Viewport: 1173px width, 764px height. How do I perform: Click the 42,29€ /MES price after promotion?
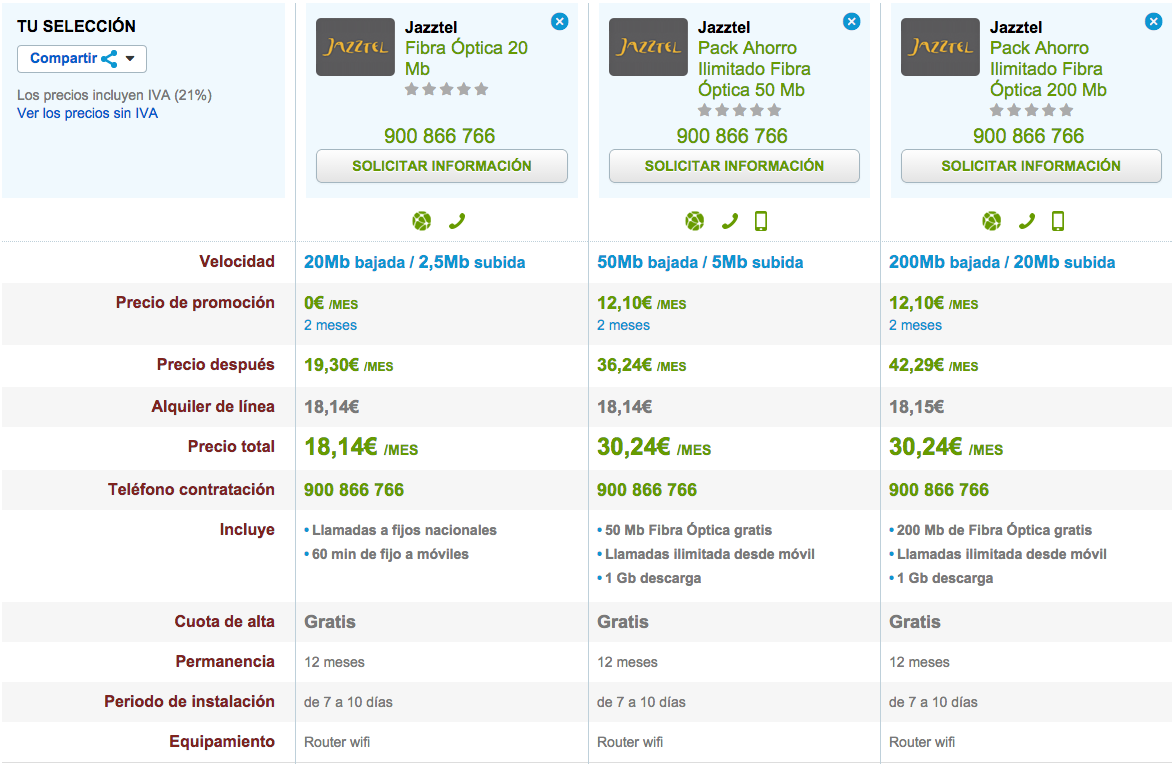point(934,365)
